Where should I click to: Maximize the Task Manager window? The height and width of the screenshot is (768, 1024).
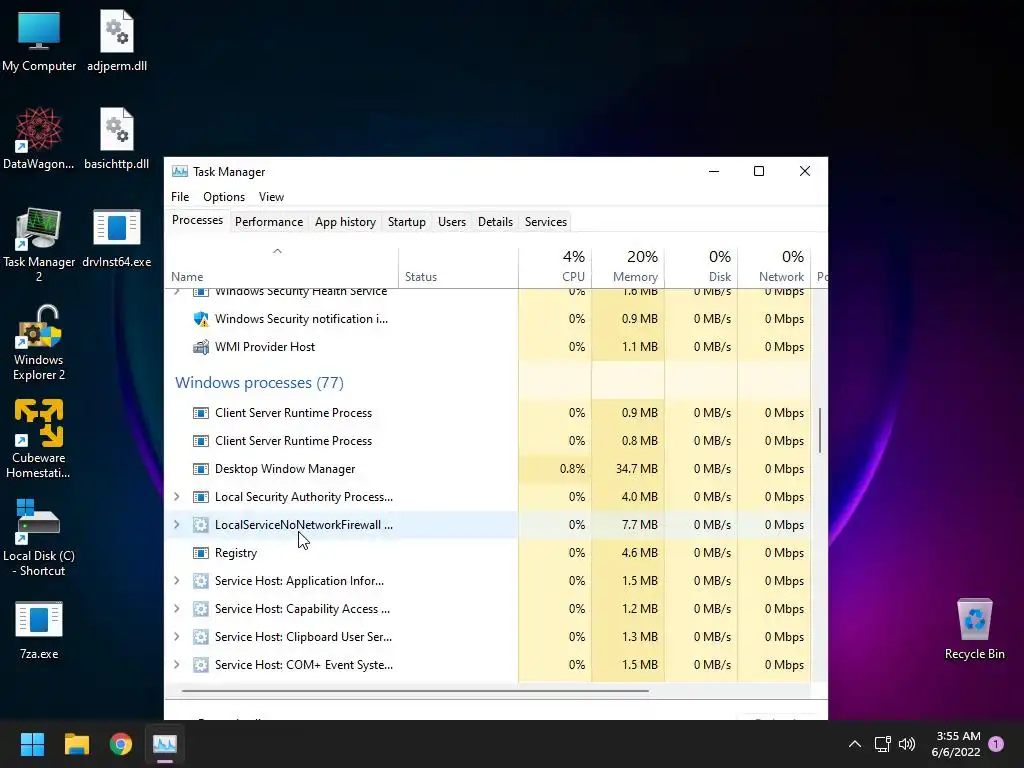tap(759, 171)
